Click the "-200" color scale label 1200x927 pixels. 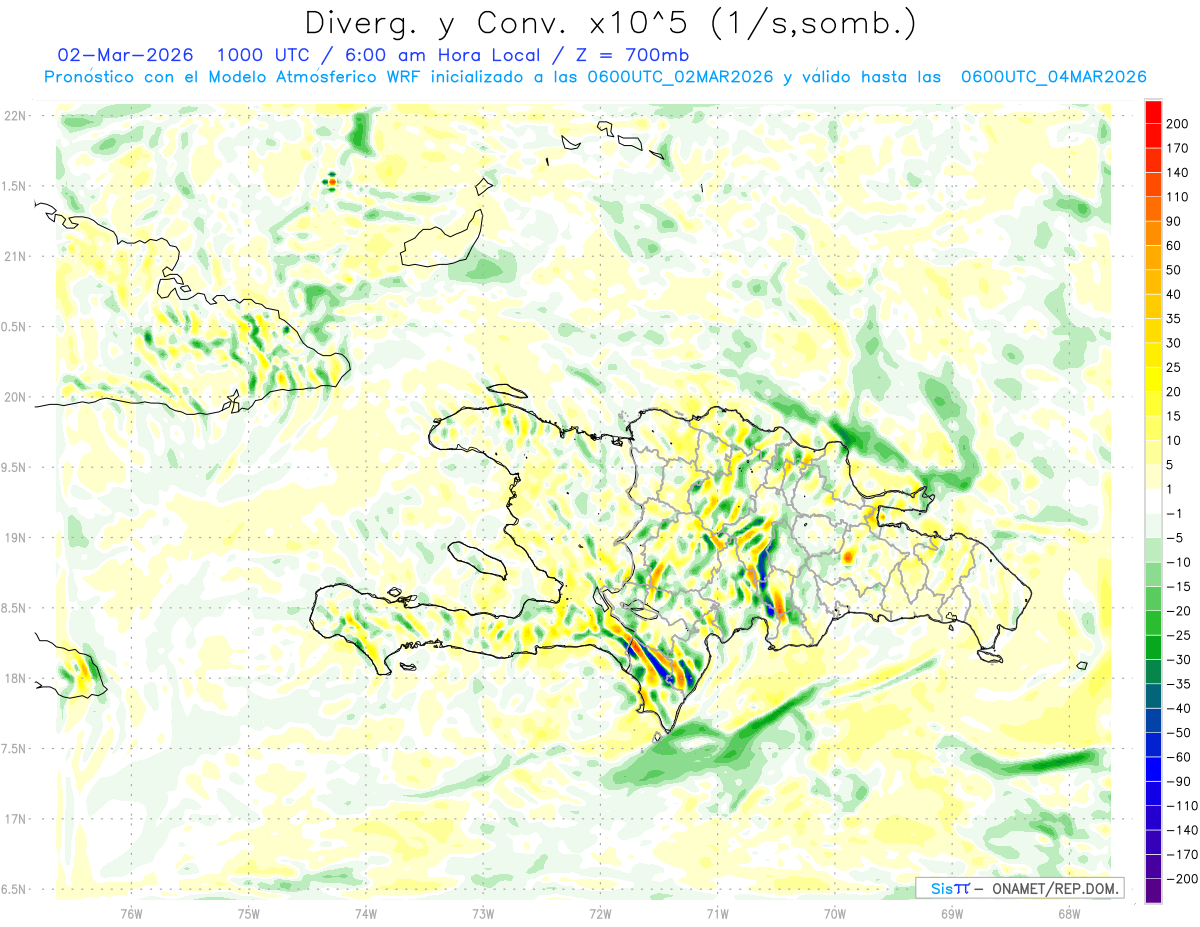pyautogui.click(x=1181, y=880)
